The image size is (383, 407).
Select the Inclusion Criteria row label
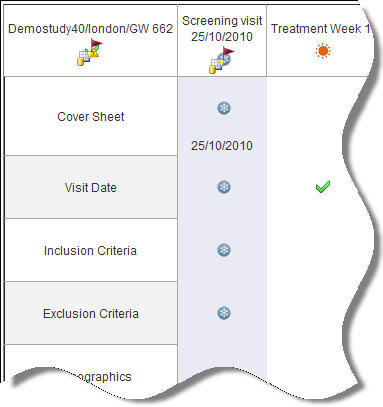click(x=90, y=251)
